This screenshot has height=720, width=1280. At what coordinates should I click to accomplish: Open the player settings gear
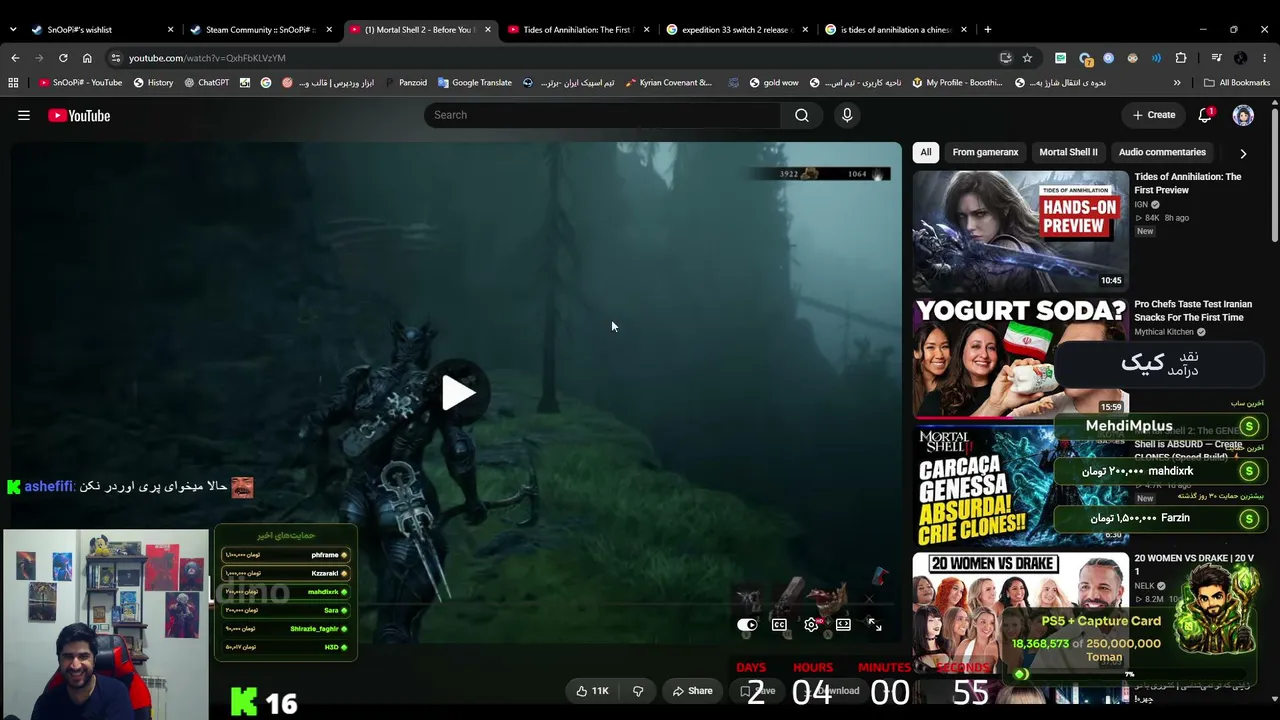click(x=811, y=625)
